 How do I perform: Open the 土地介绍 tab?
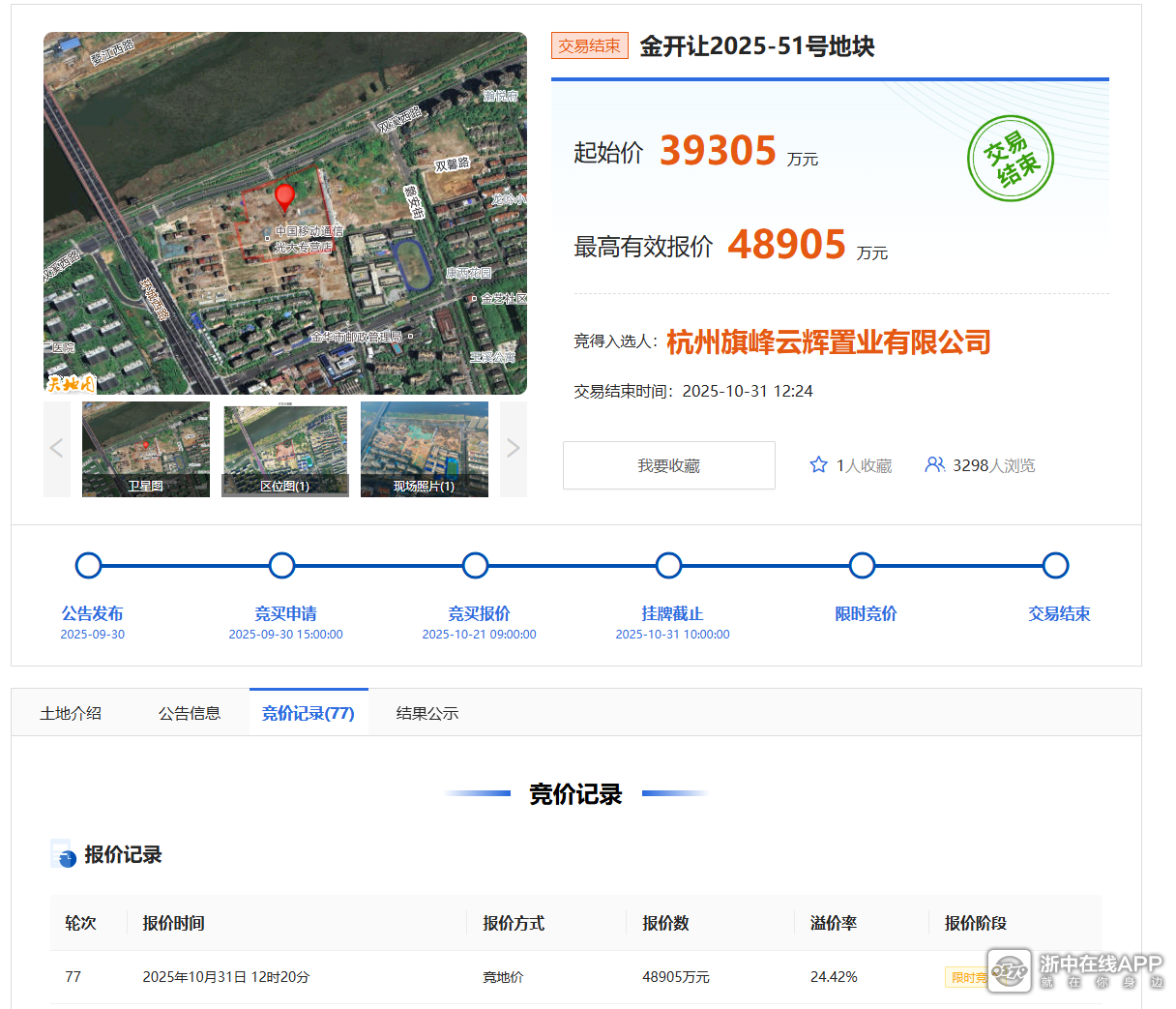[71, 713]
